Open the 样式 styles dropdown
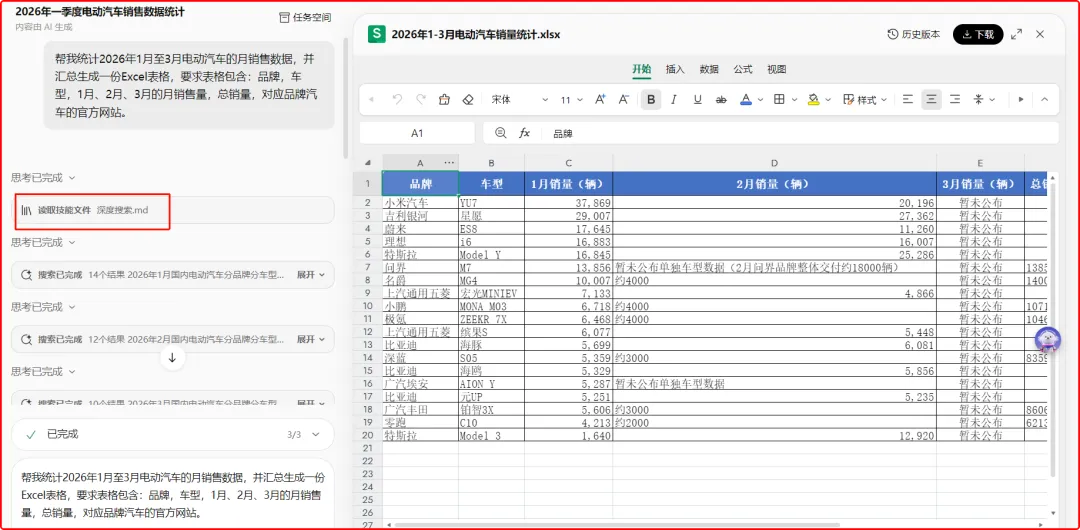The image size is (1080, 530). pos(865,100)
